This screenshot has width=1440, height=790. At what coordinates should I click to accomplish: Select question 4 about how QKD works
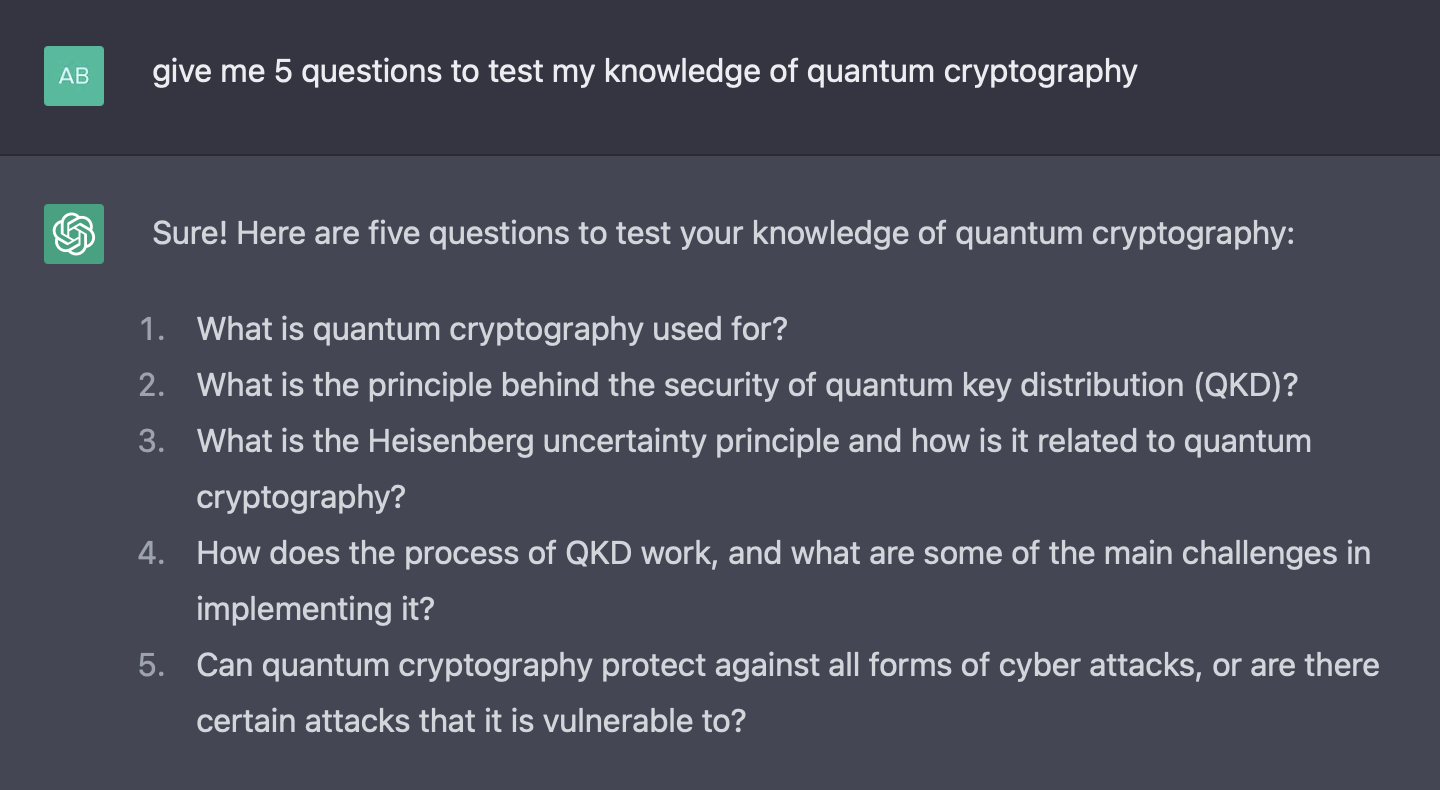[x=783, y=581]
